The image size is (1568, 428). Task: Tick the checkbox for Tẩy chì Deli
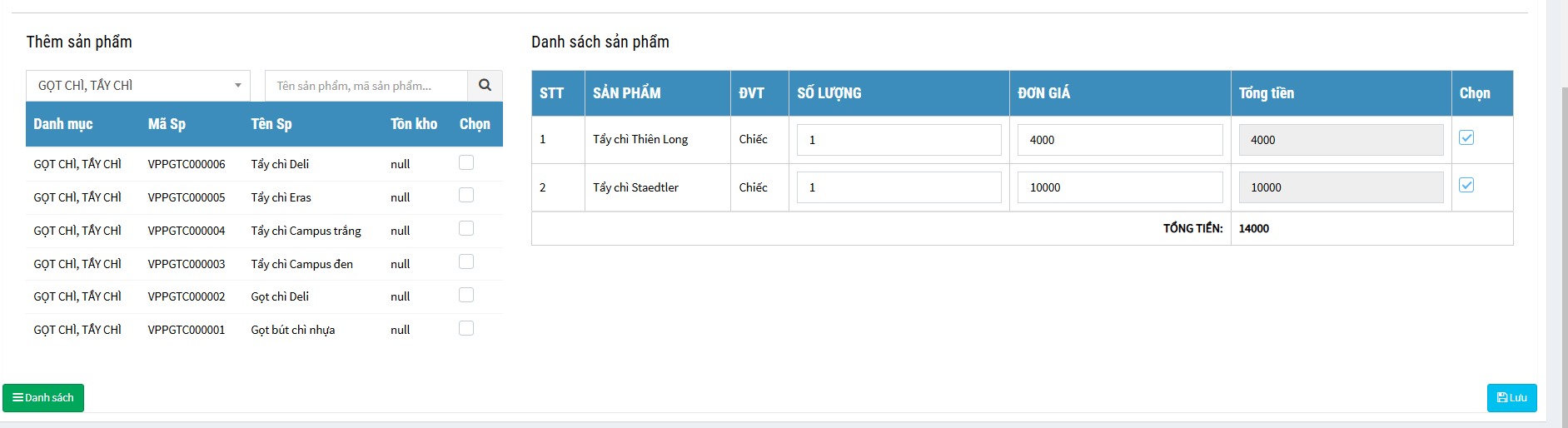[x=466, y=162]
